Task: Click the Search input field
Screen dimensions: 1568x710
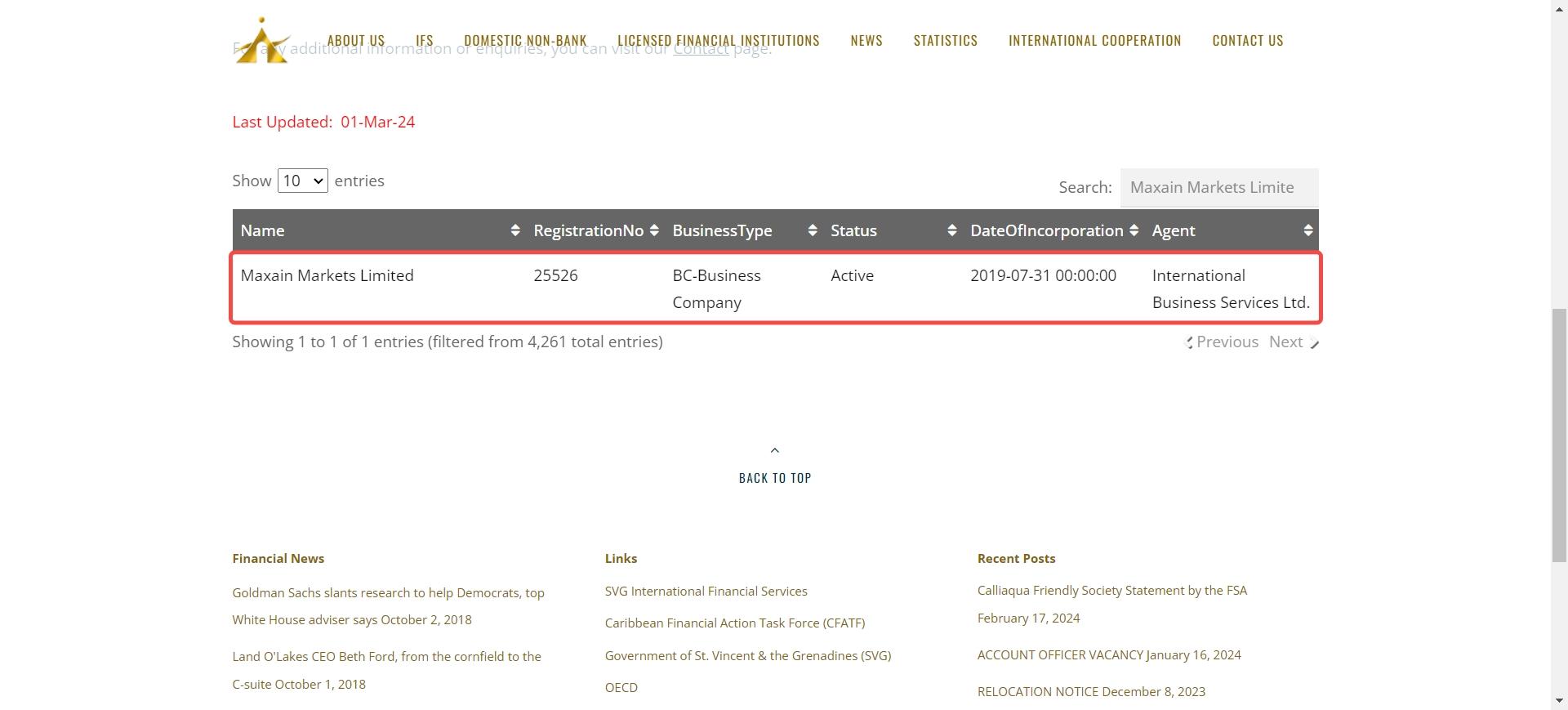Action: point(1219,188)
